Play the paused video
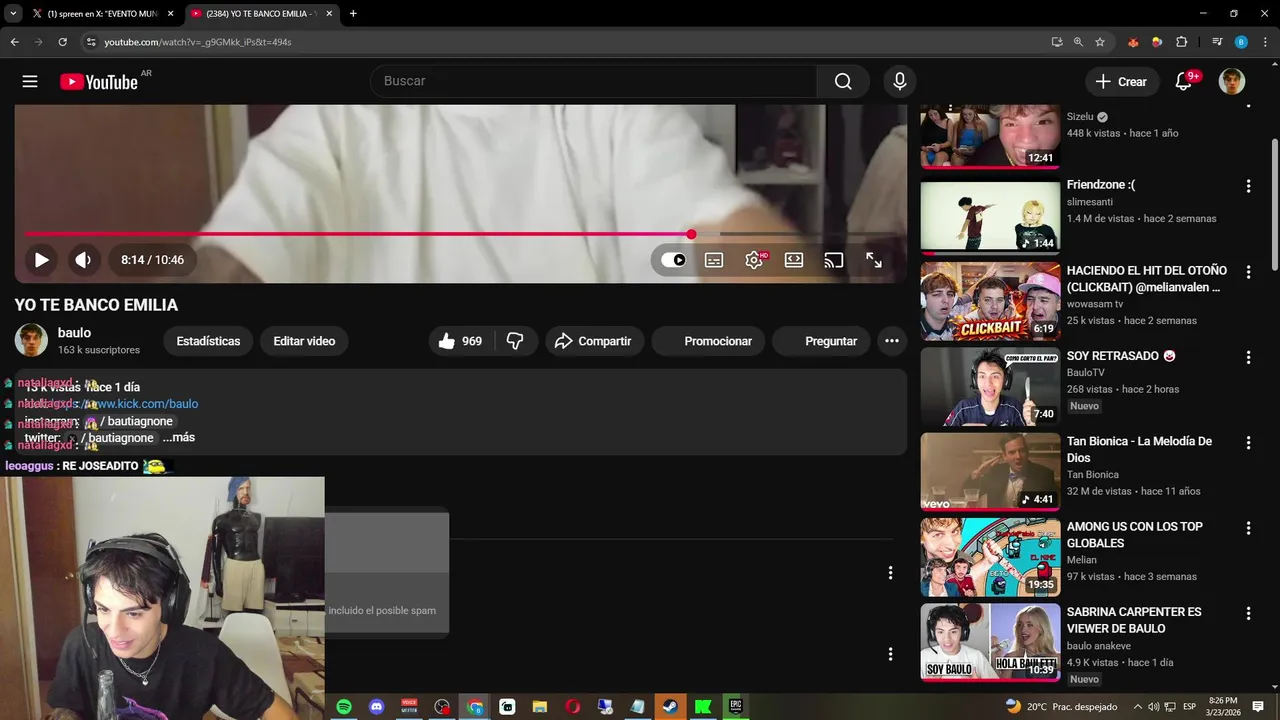The height and width of the screenshot is (720, 1280). point(41,260)
